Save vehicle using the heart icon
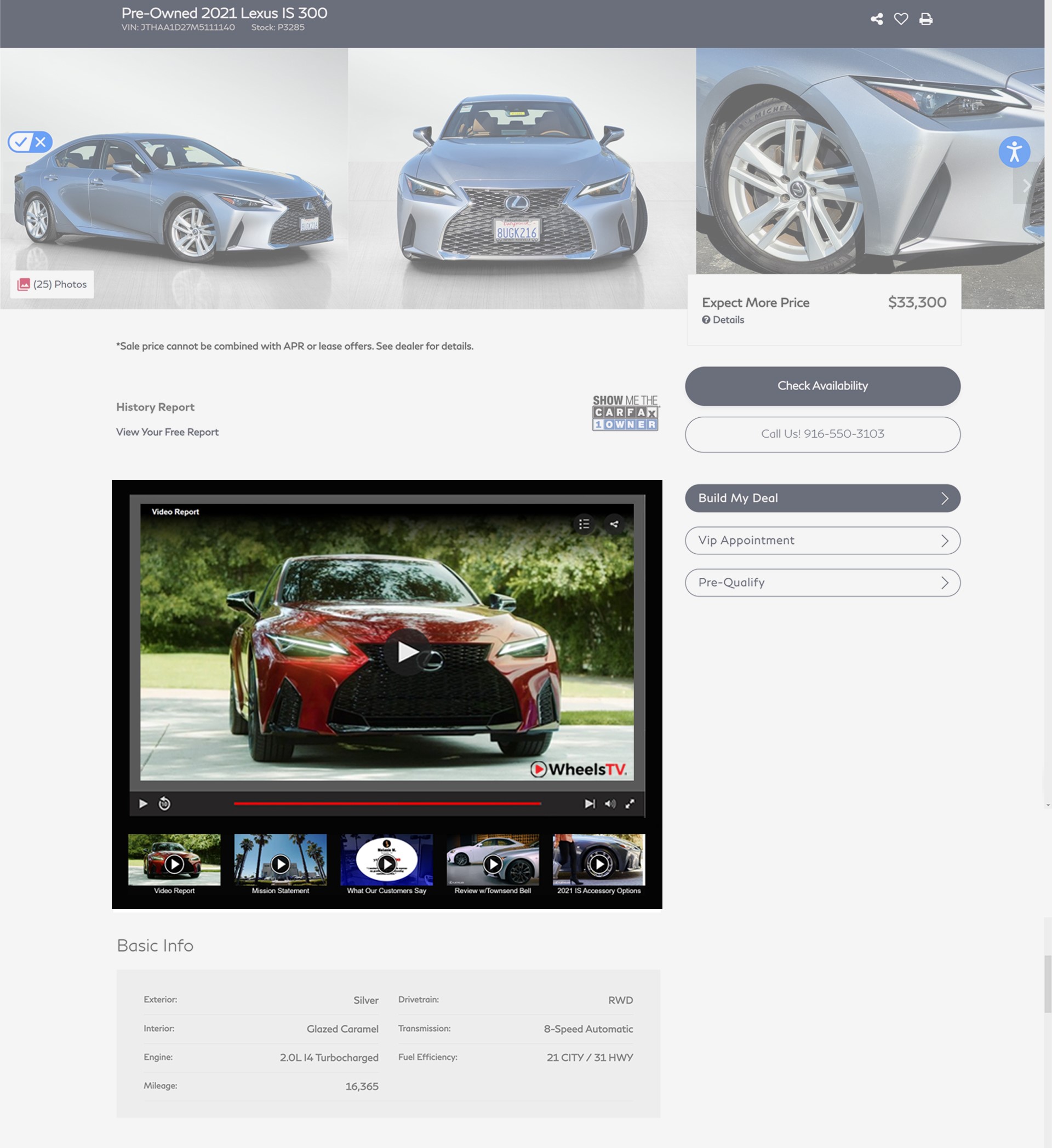1052x1148 pixels. (902, 19)
